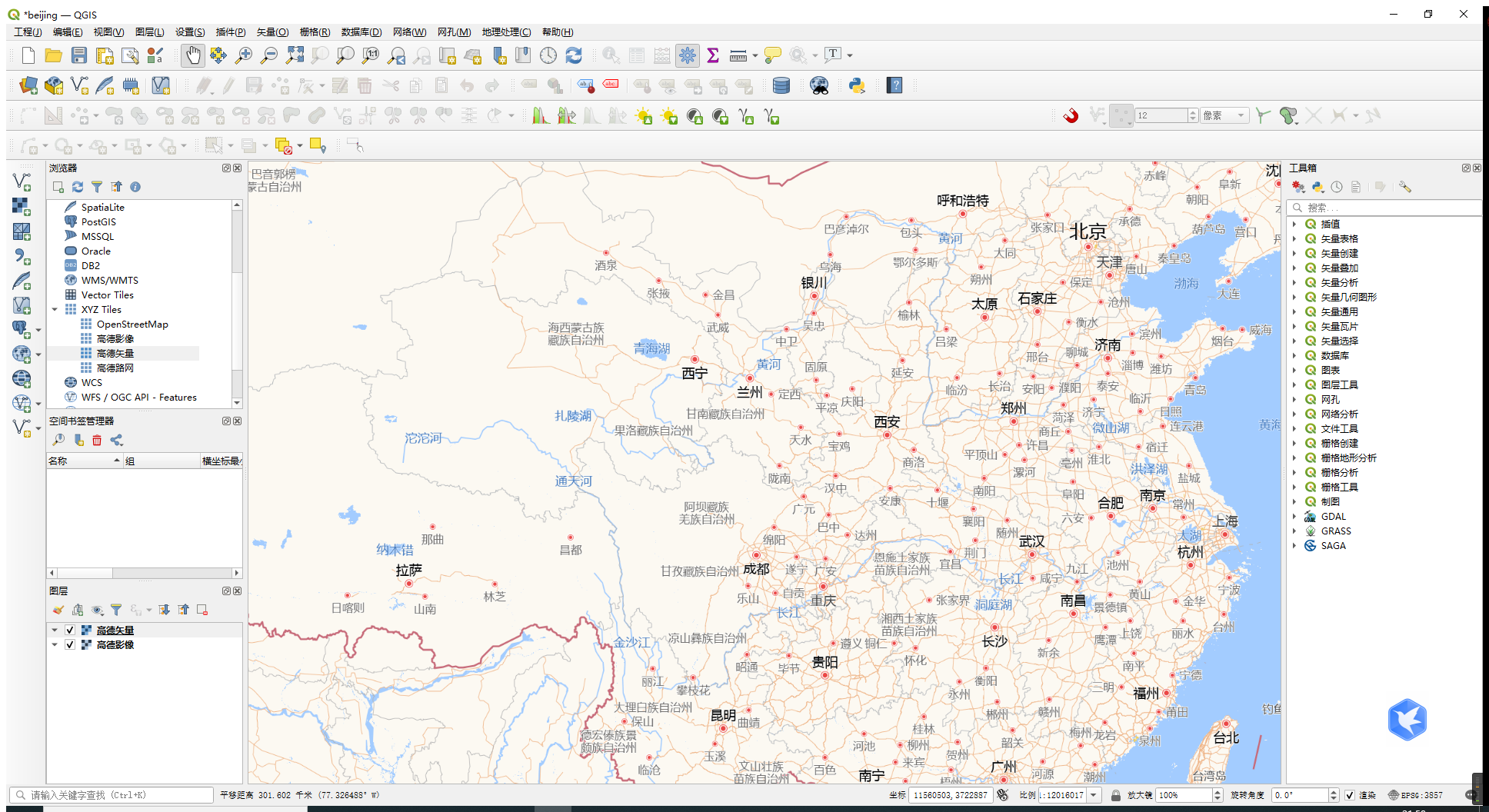Select WMS/WMTS in the browser
The image size is (1489, 812).
[x=110, y=281]
